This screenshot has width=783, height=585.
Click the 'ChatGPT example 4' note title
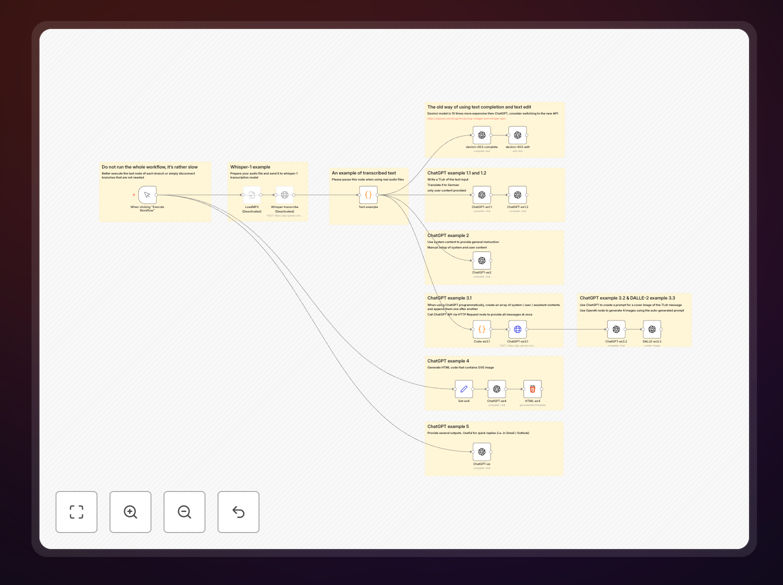tap(448, 361)
